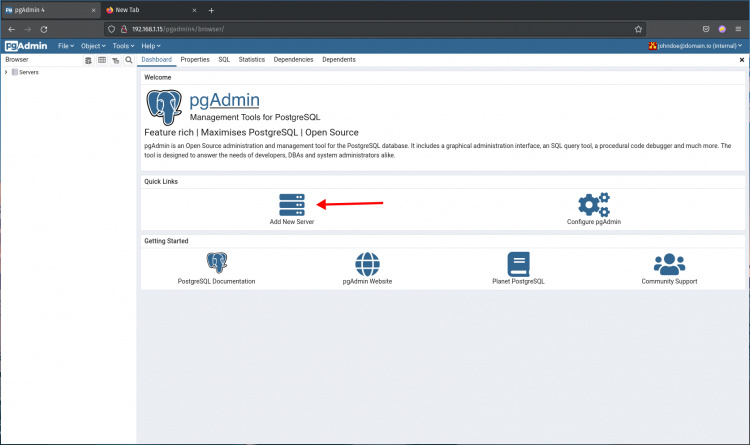Click the Filtered Rows icon in Browser toolbar
Screen dimensions: 750x445
coord(115,60)
